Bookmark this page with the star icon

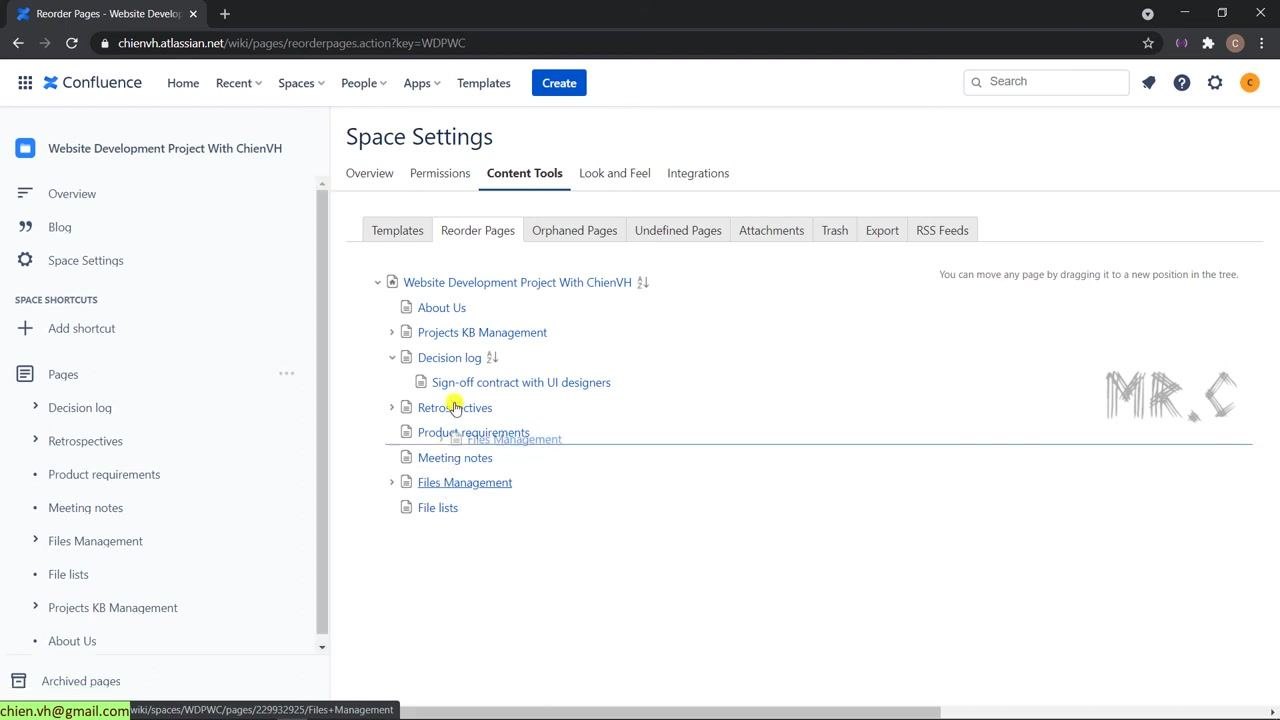coord(1148,43)
